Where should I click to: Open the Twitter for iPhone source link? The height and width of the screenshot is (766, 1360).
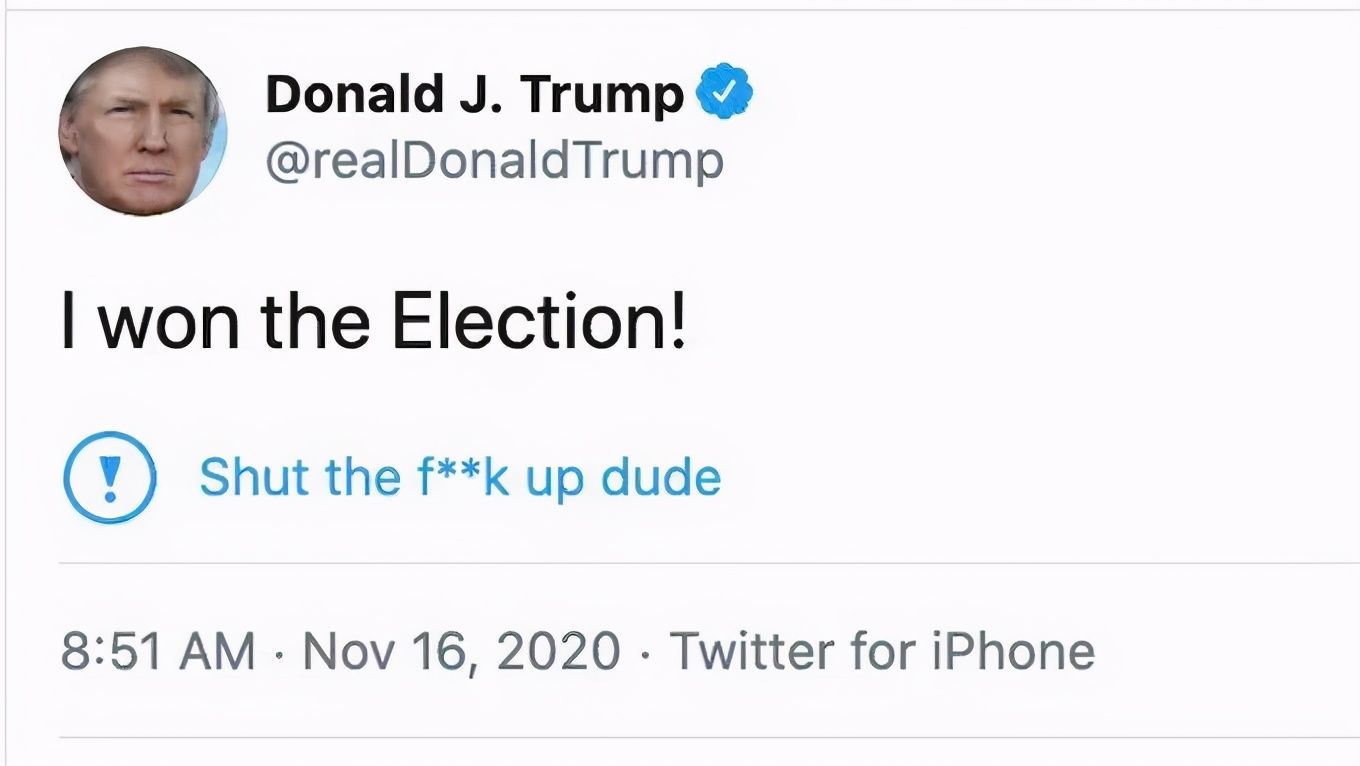tap(882, 651)
